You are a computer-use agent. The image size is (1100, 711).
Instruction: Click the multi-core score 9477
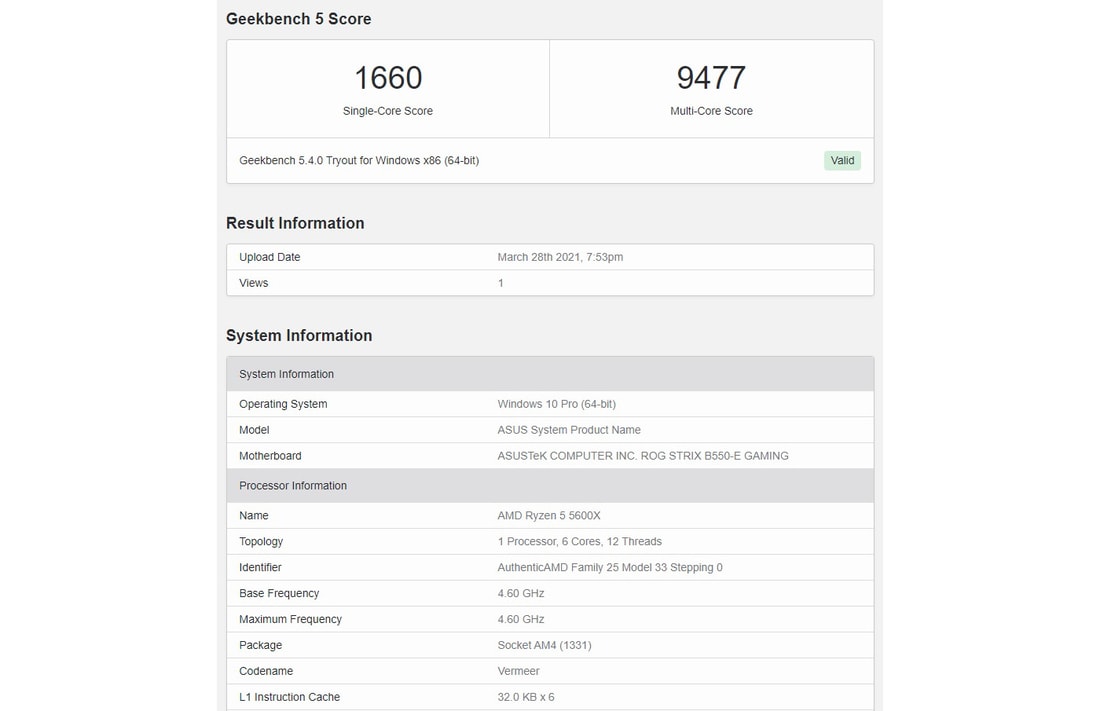click(711, 78)
